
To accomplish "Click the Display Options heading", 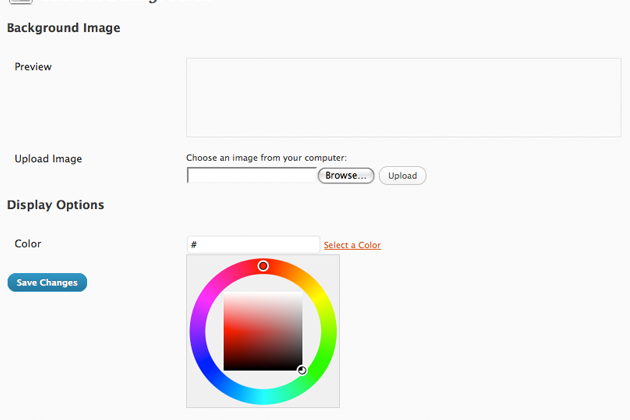I will [55, 205].
